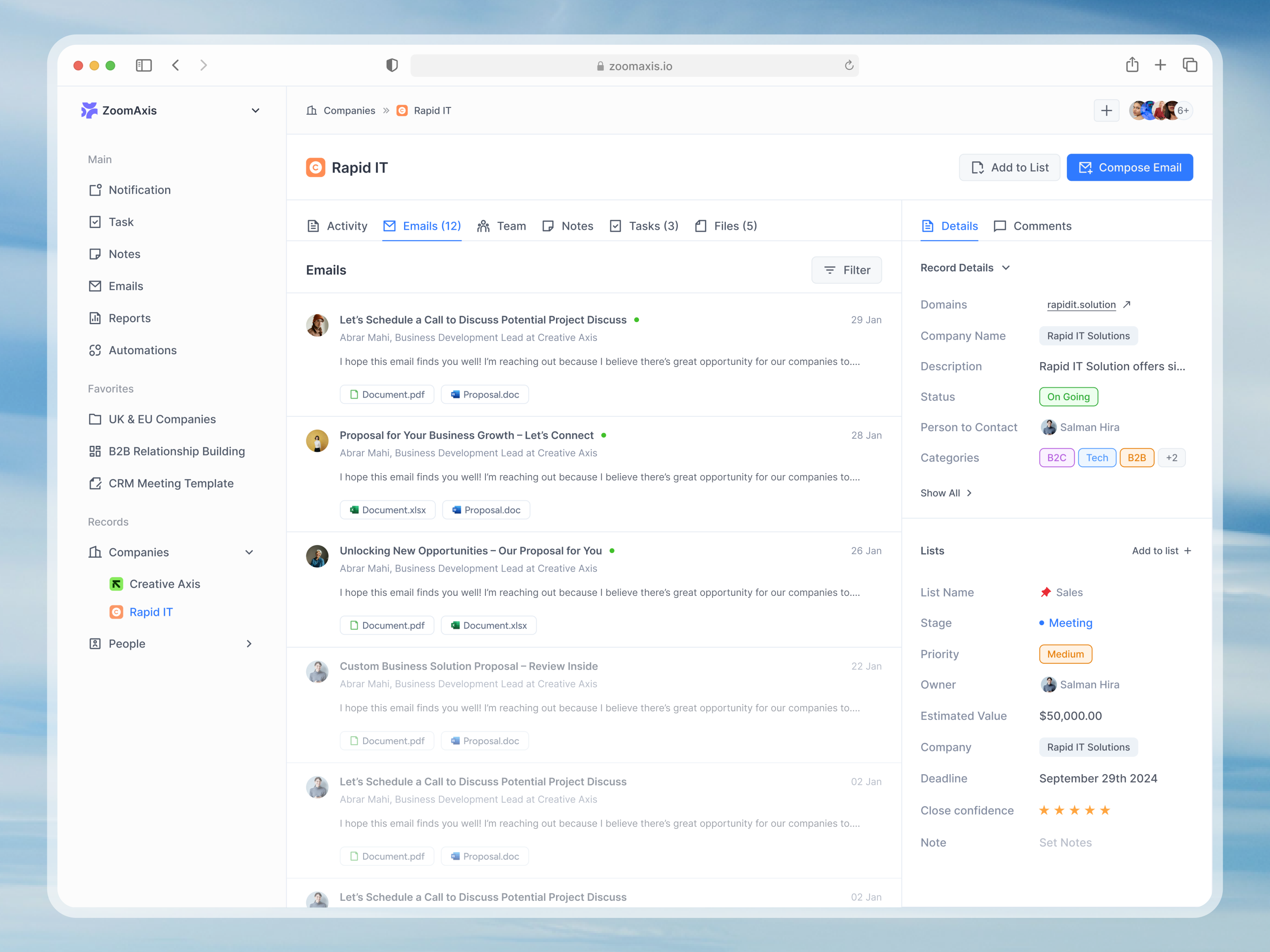Image resolution: width=1270 pixels, height=952 pixels.
Task: Click the Set Notes field
Action: coord(1065,843)
